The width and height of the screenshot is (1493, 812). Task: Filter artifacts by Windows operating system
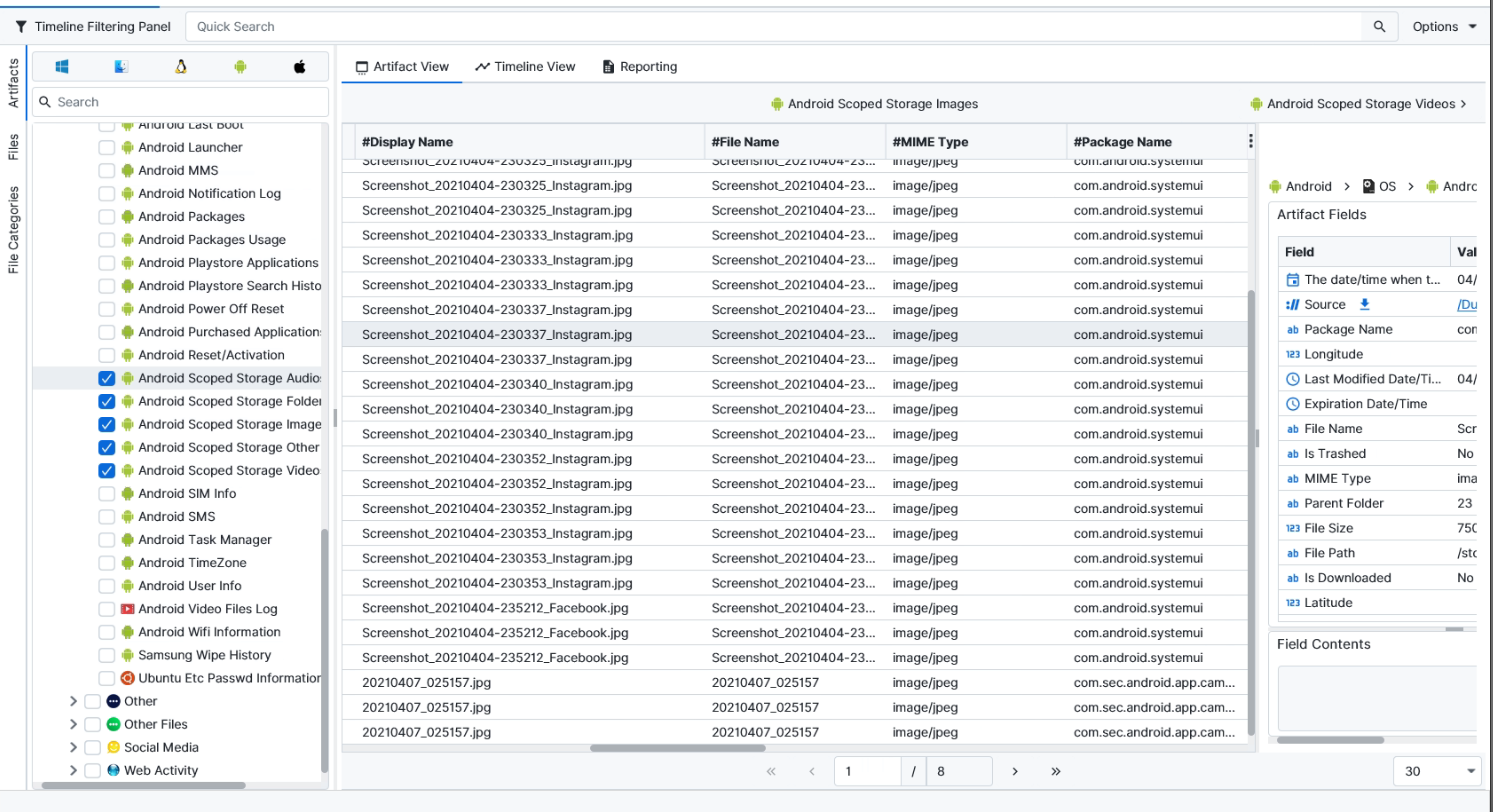coord(62,66)
